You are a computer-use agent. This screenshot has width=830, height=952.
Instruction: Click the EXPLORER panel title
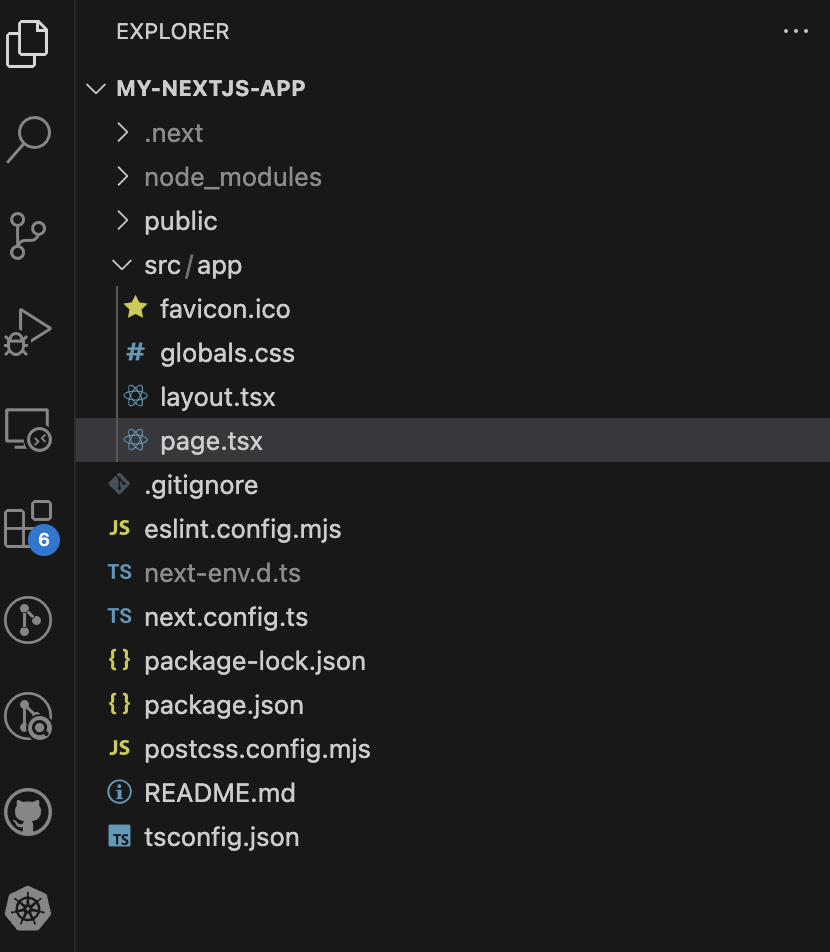point(173,32)
